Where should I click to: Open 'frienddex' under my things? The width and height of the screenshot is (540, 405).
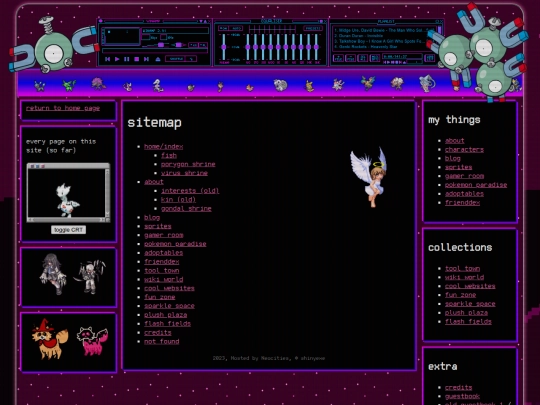[x=462, y=202]
